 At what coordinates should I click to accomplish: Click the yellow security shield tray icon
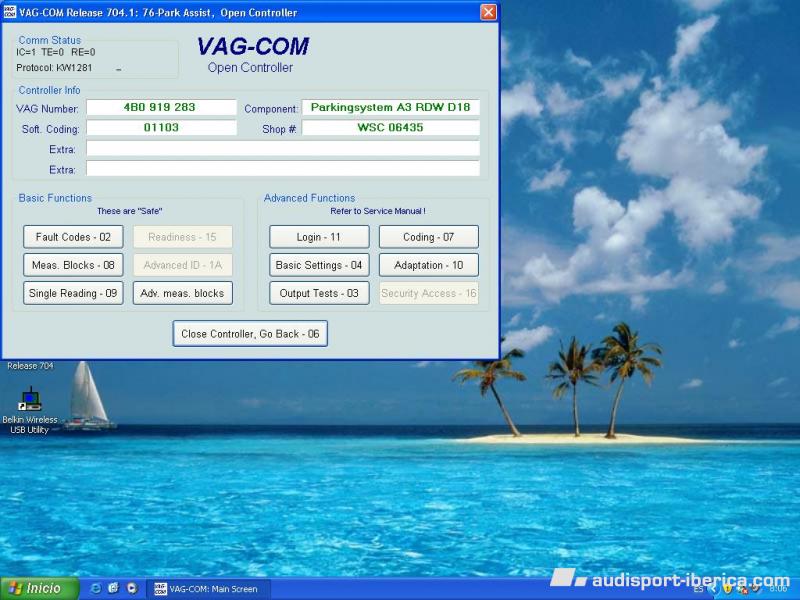[x=727, y=589]
